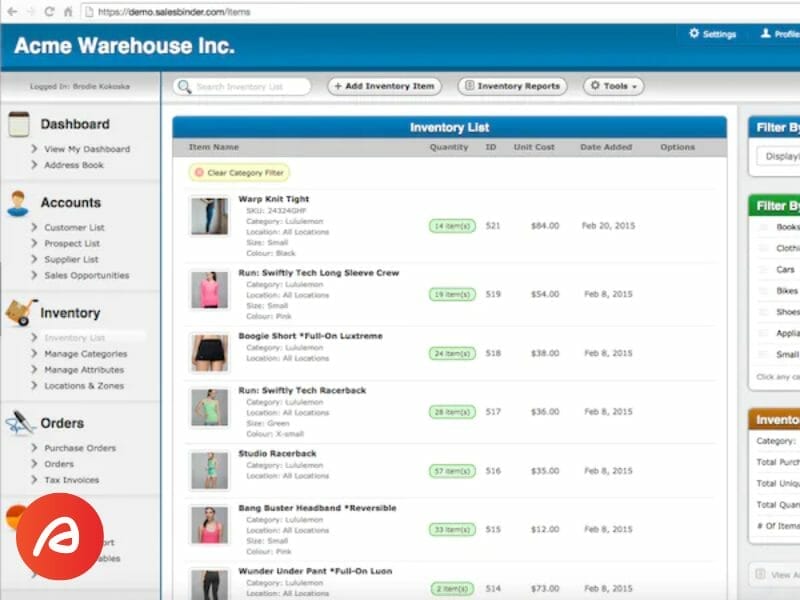
Task: Open Tax Invoices
Action: coord(72,480)
